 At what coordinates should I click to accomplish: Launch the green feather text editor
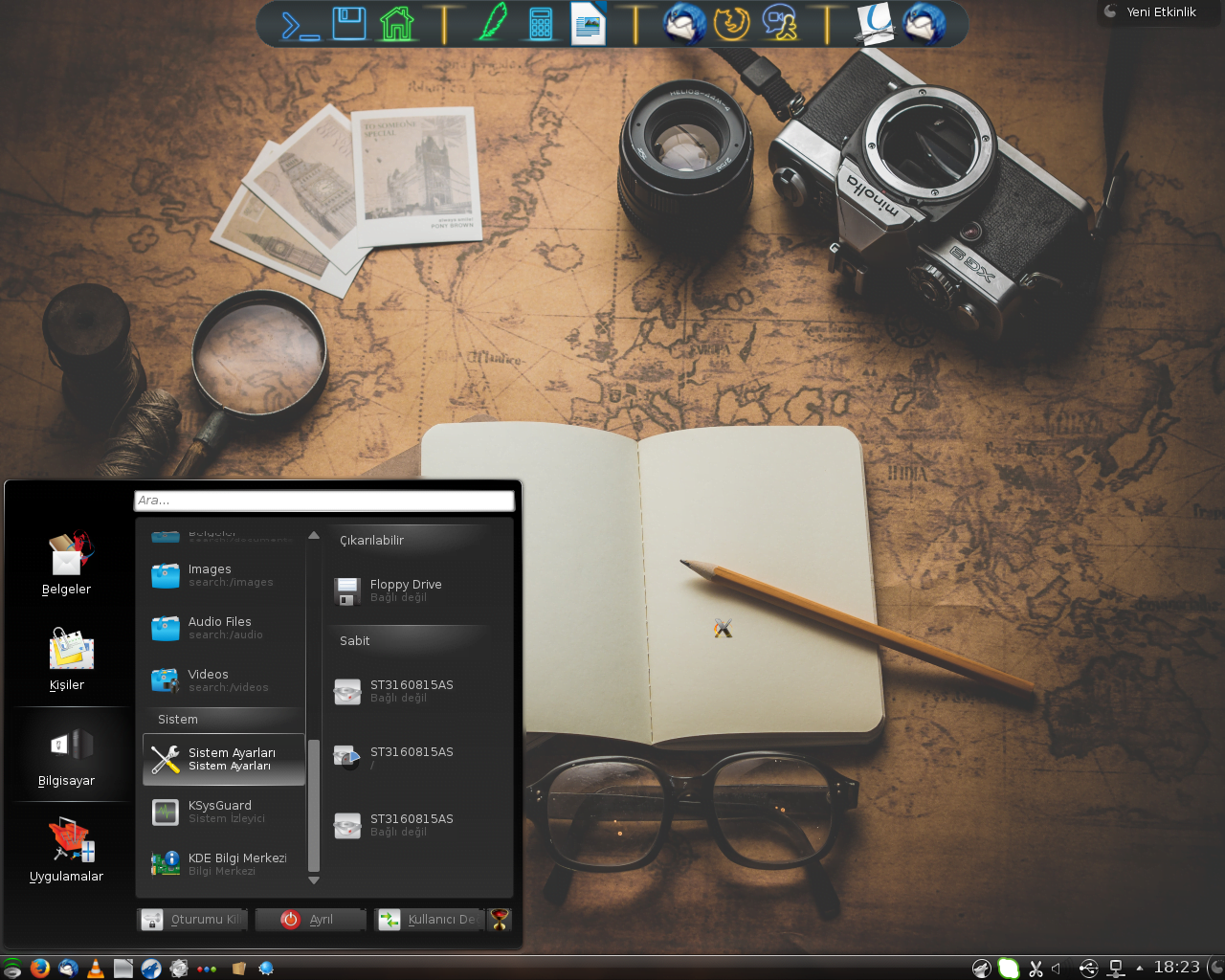(492, 24)
